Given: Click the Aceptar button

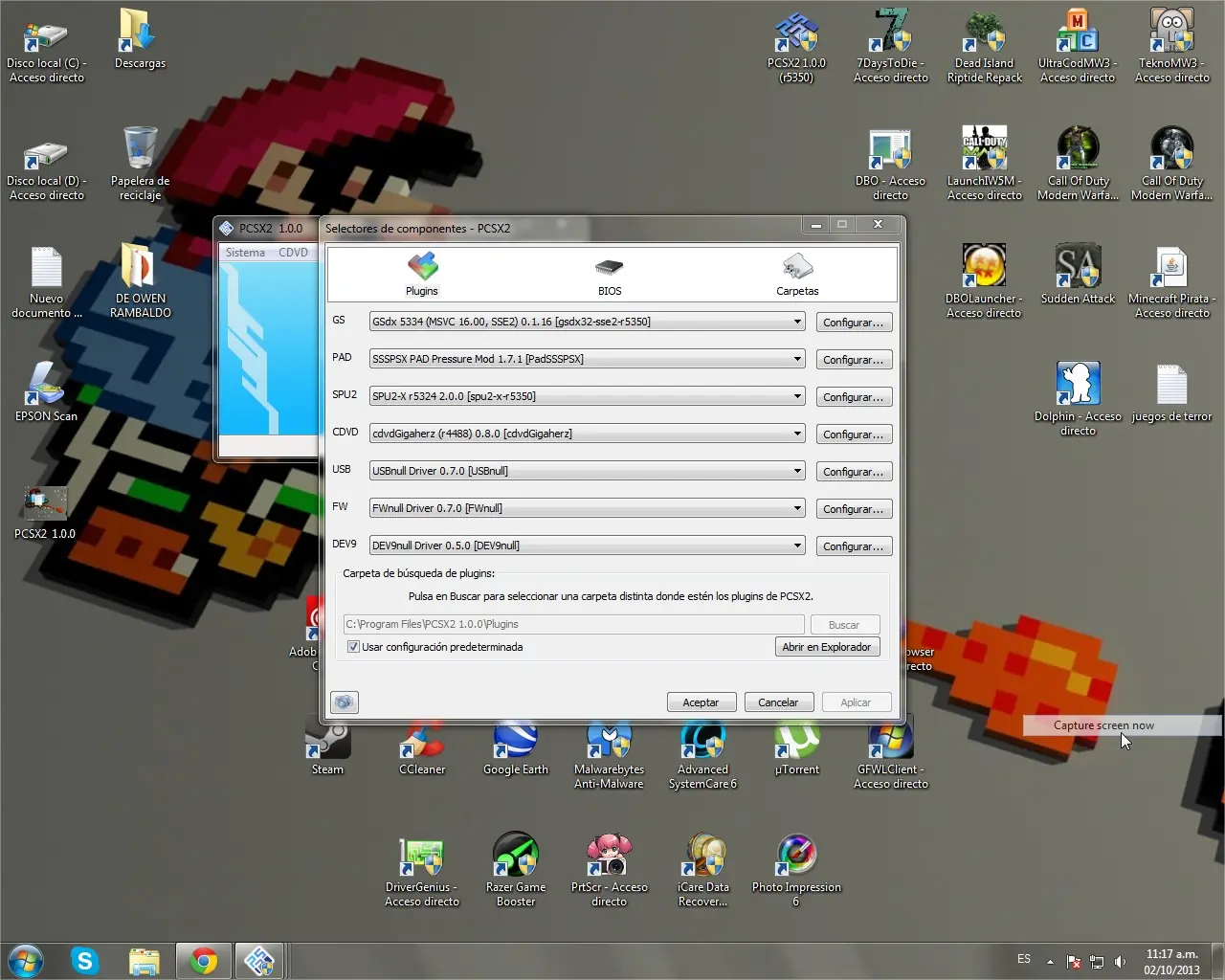Looking at the screenshot, I should [x=701, y=702].
